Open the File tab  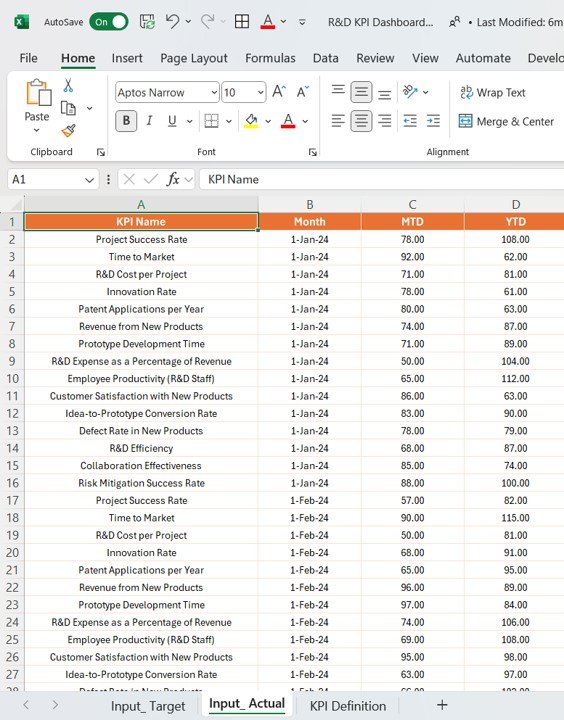28,58
